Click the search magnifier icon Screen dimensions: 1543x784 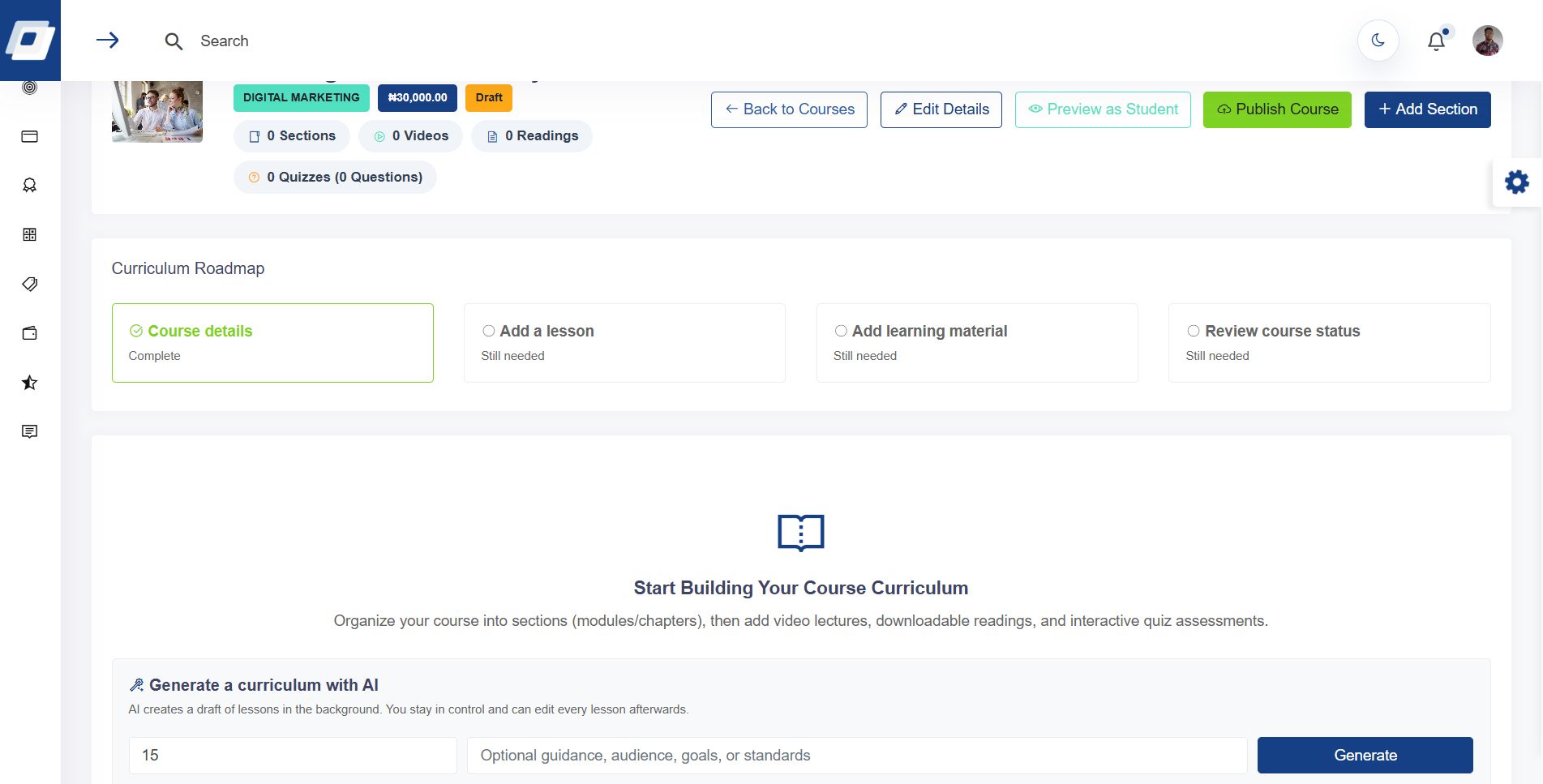click(174, 41)
